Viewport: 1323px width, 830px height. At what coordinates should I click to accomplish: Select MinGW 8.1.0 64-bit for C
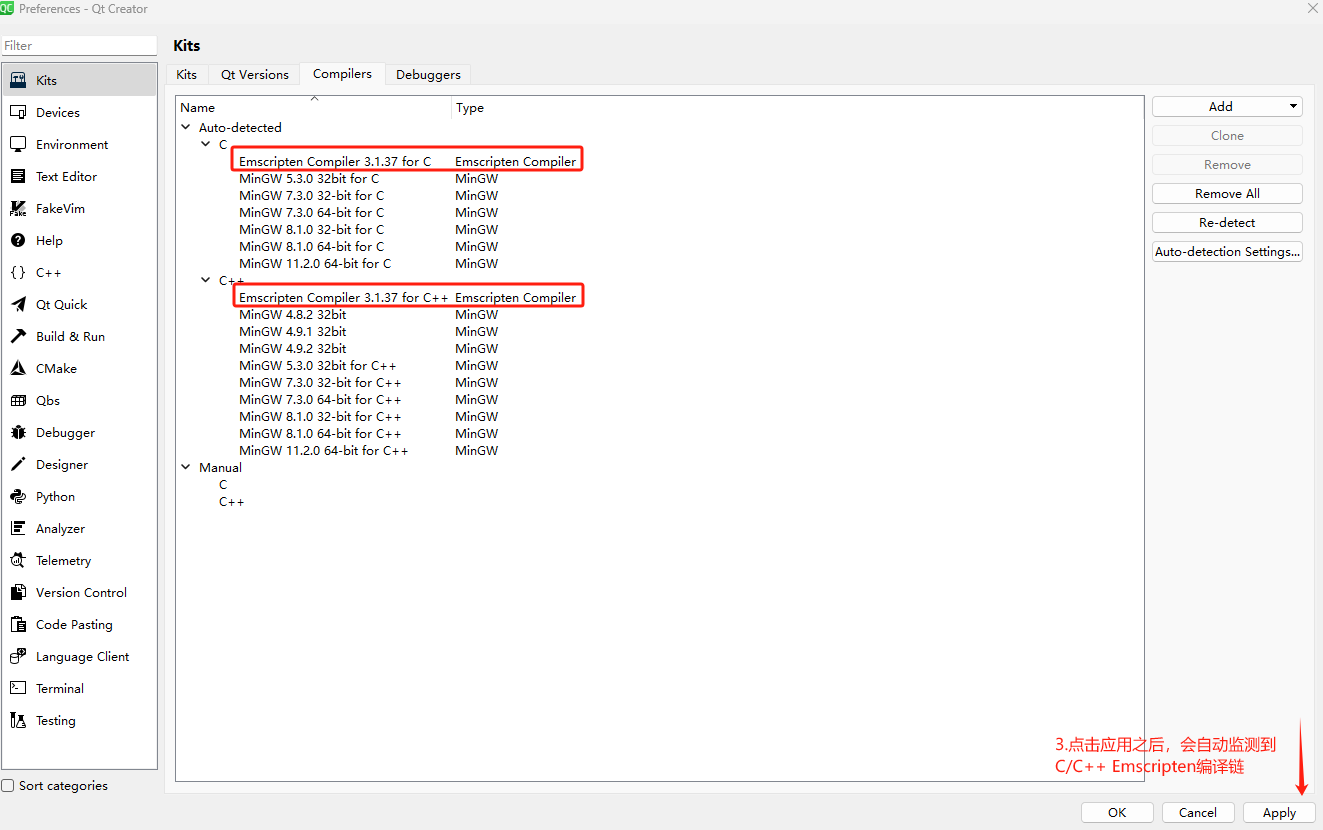[311, 246]
